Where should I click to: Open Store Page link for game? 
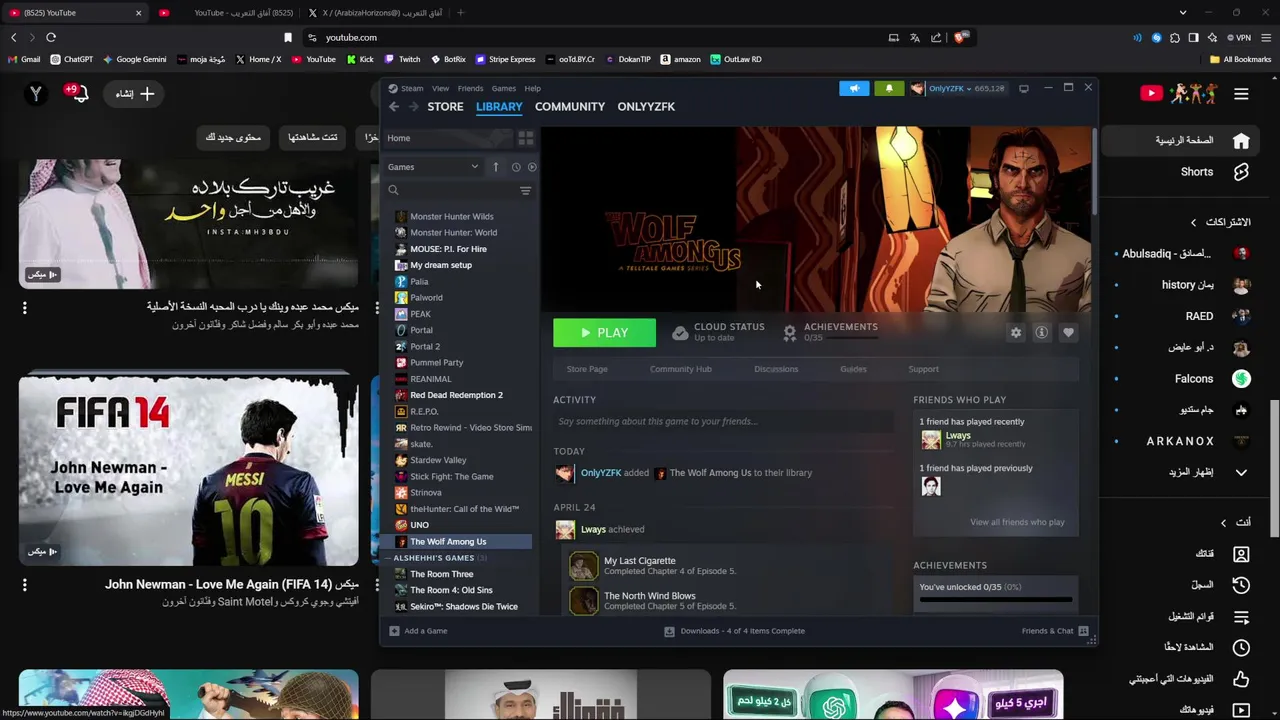pyautogui.click(x=587, y=369)
